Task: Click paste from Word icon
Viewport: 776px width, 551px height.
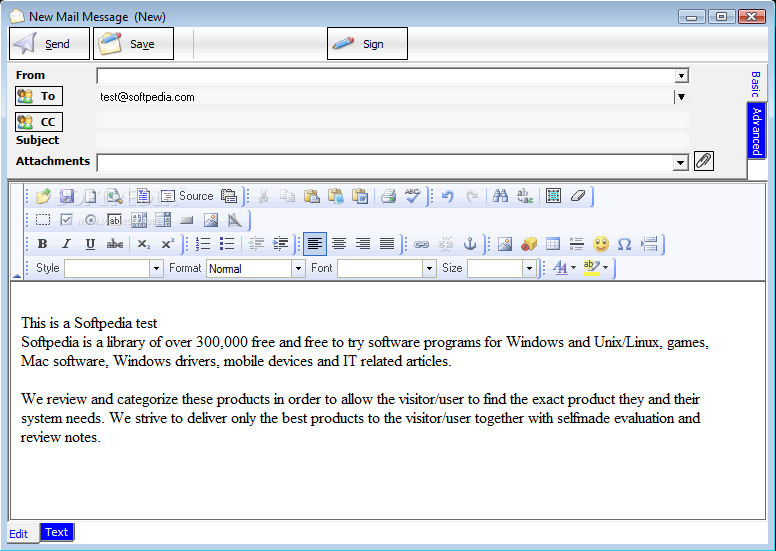Action: point(360,196)
